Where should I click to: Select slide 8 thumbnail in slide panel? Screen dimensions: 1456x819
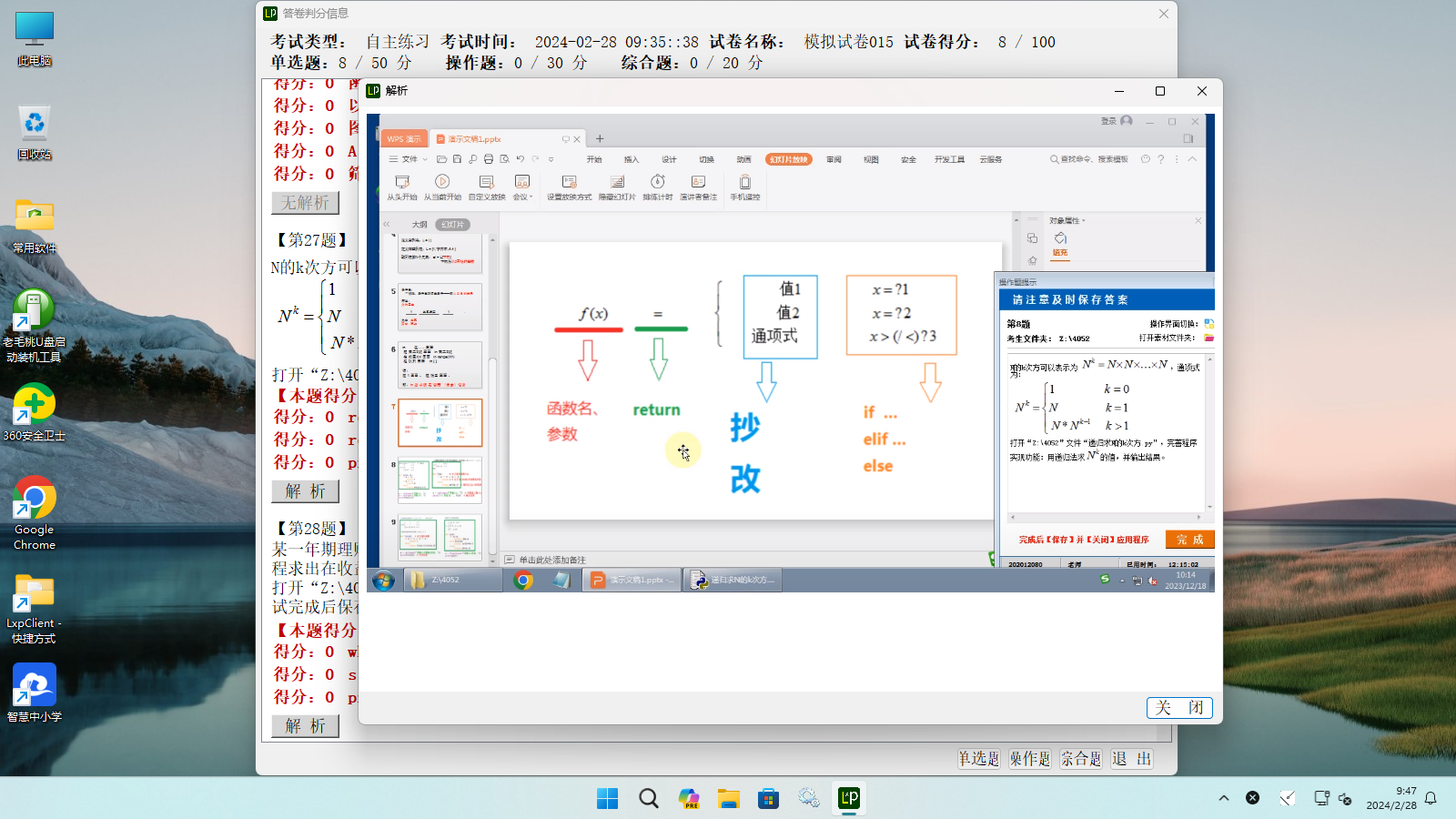[x=440, y=480]
